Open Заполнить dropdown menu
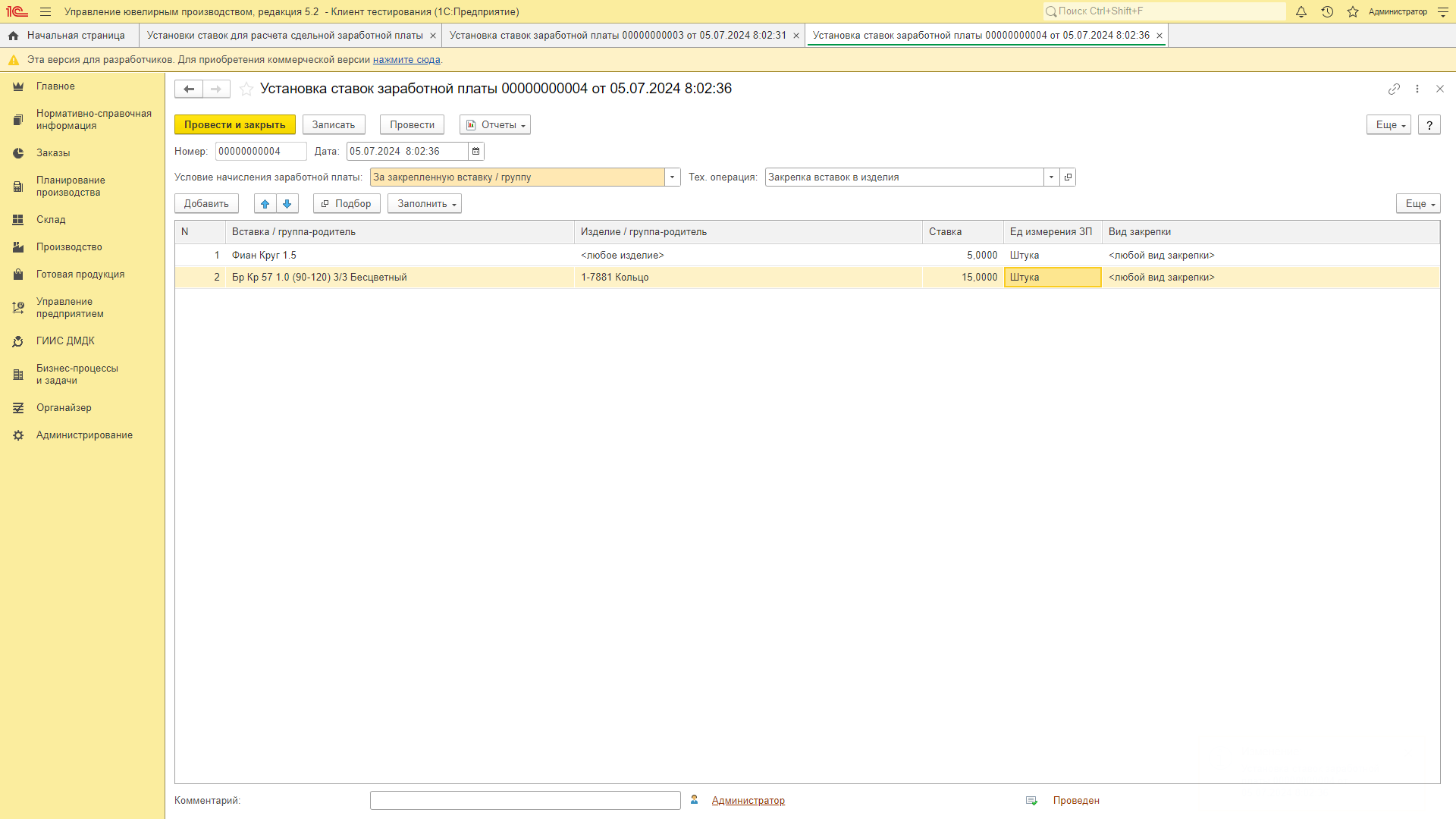Viewport: 1456px width, 819px height. (425, 204)
